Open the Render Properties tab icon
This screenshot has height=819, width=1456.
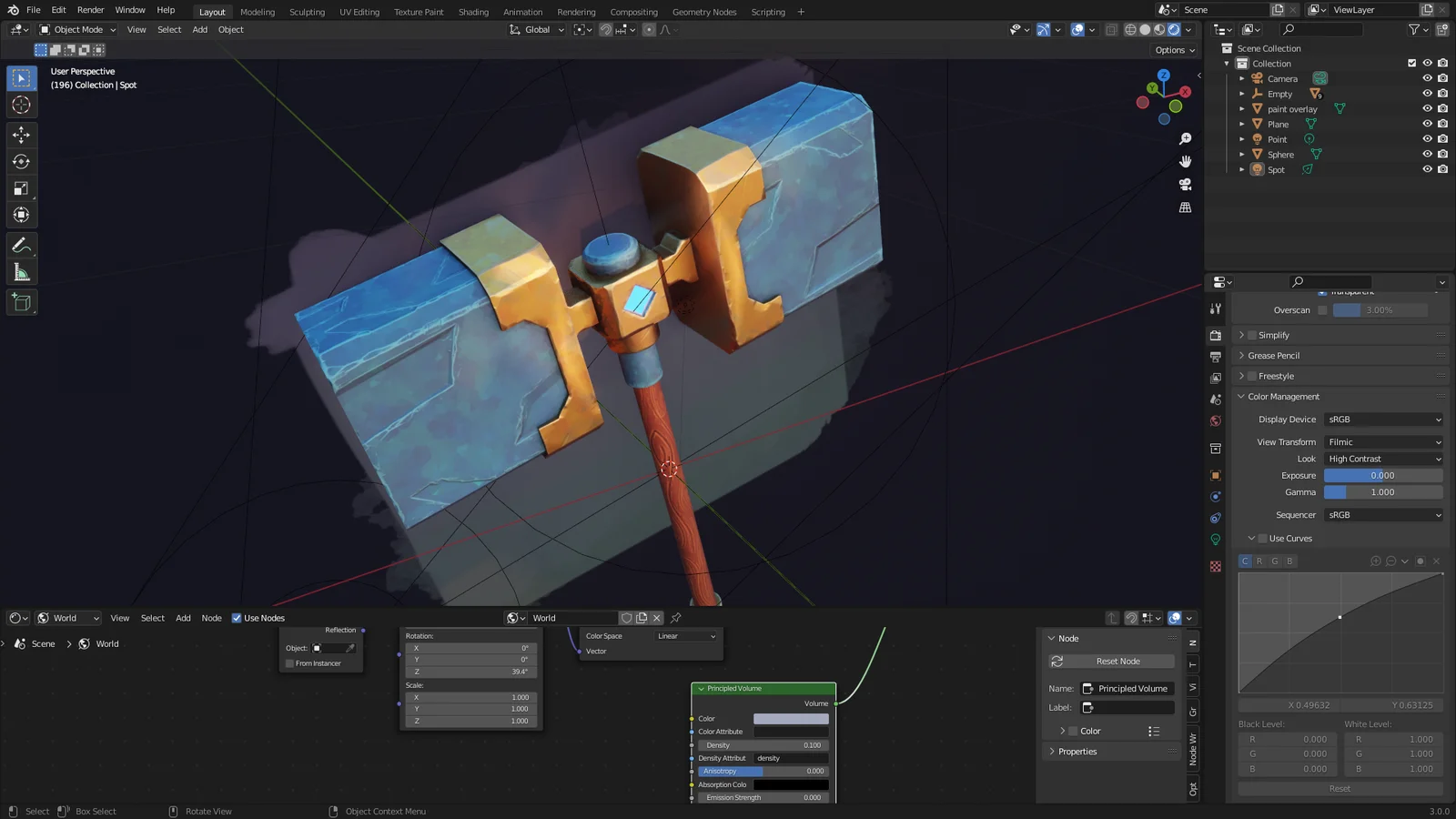(1215, 334)
